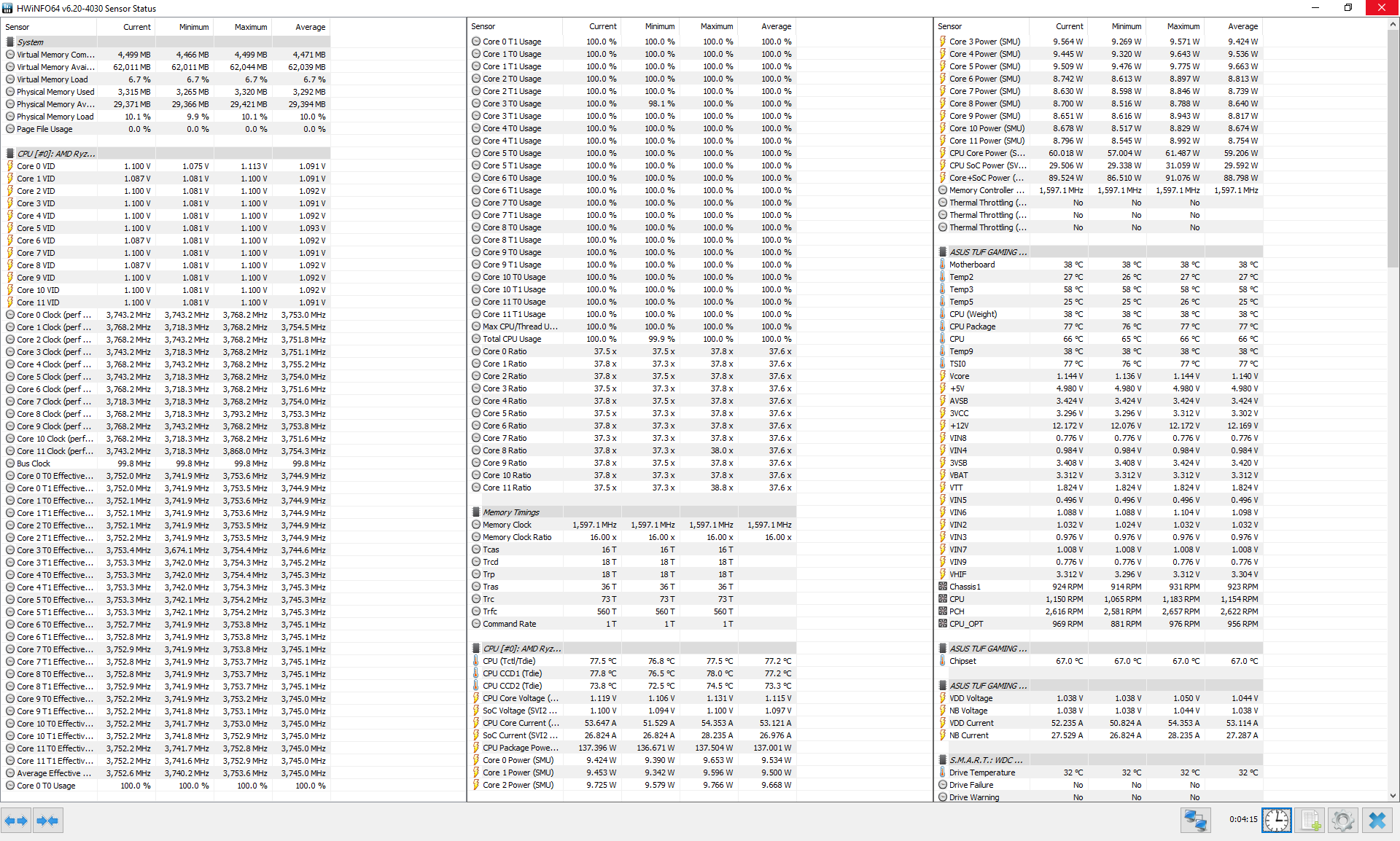Collapse the S.M.A.R.T.: WDC section header

point(984,760)
